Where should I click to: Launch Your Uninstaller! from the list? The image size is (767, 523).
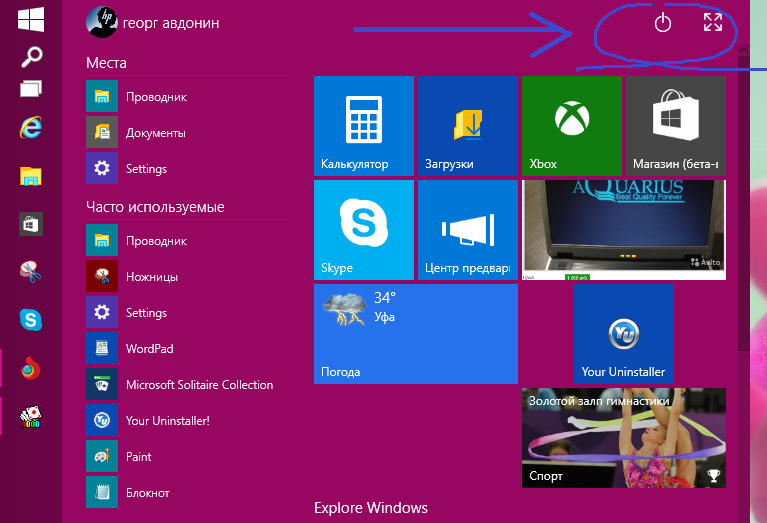tap(188, 420)
